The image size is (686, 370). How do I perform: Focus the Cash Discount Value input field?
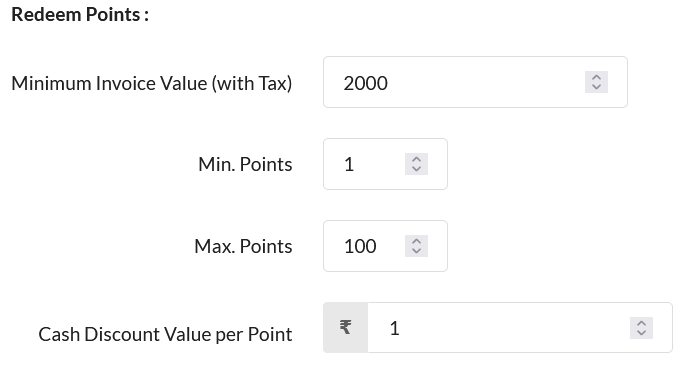(x=520, y=327)
